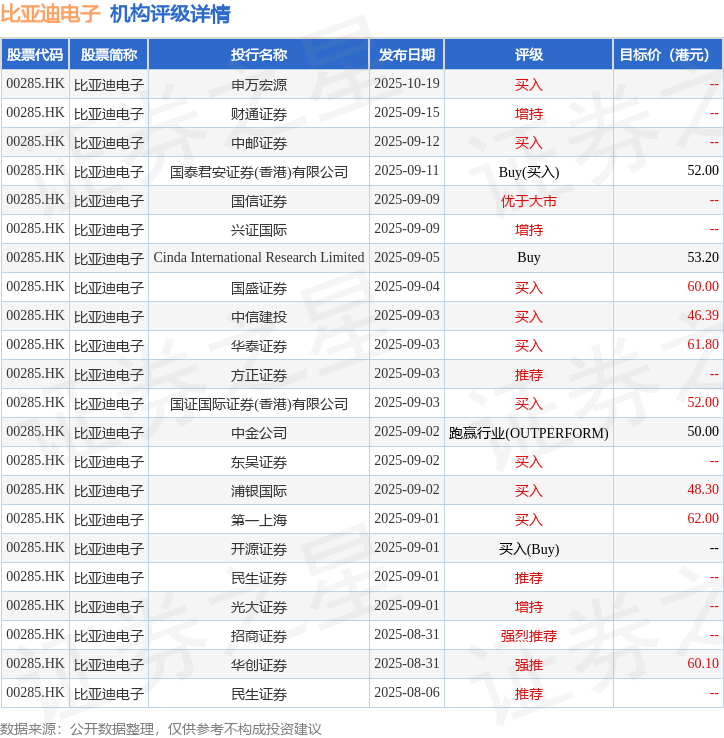Select the 开源证券 institution cell
The width and height of the screenshot is (724, 738).
[258, 548]
